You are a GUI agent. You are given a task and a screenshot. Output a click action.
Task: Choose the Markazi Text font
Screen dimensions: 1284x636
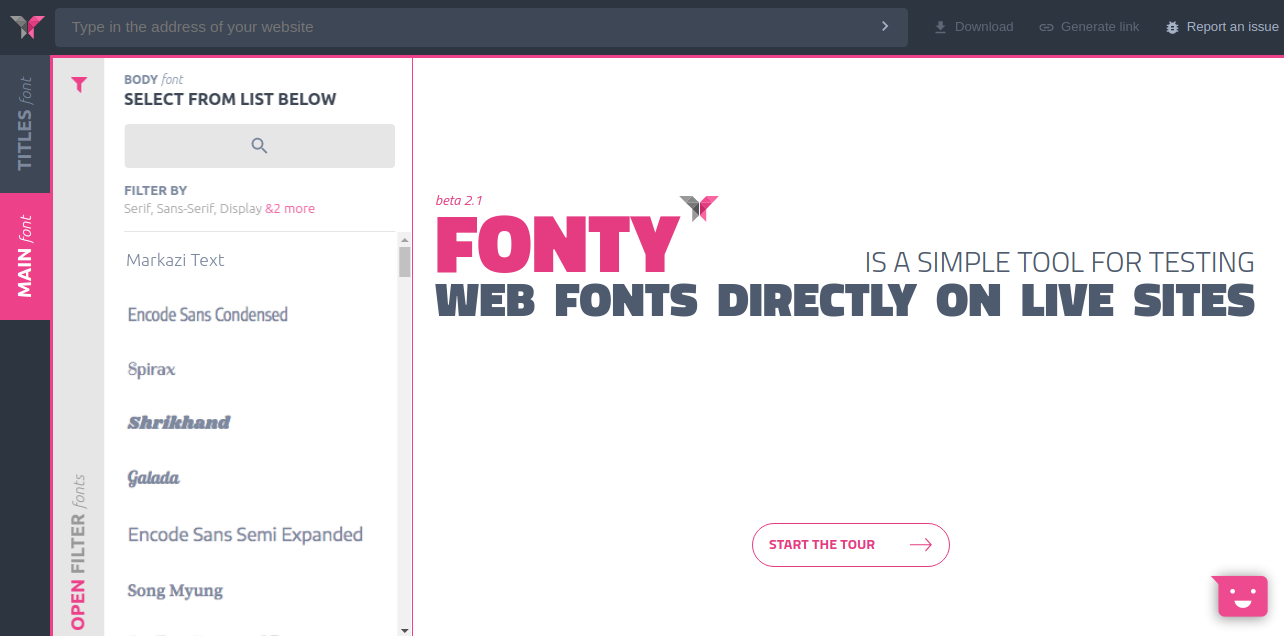point(175,260)
